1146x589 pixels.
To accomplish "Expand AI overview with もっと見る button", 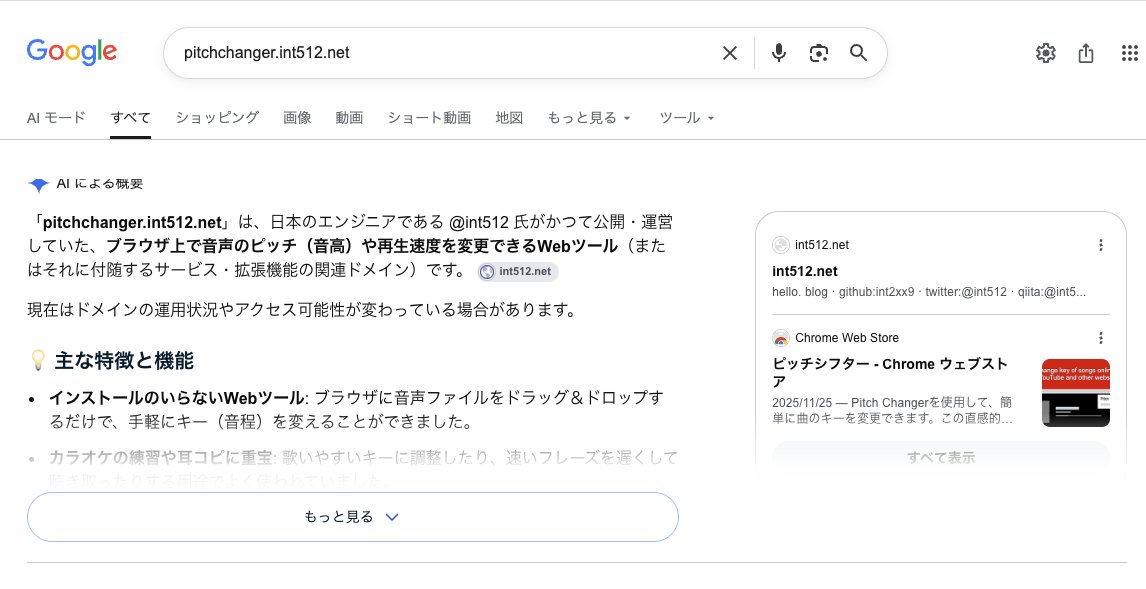I will click(353, 517).
